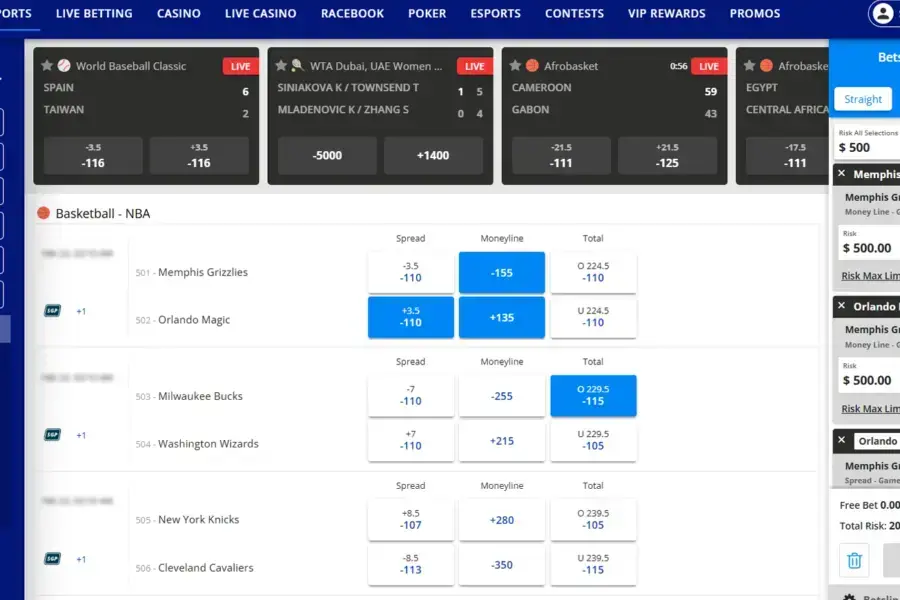The height and width of the screenshot is (600, 900).
Task: Select +1400 odds for Mladenovic/Zhang
Action: (433, 156)
